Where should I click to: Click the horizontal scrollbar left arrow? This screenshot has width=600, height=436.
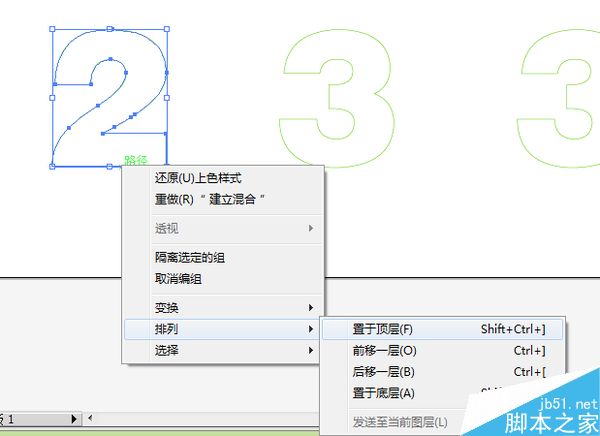[x=90, y=418]
